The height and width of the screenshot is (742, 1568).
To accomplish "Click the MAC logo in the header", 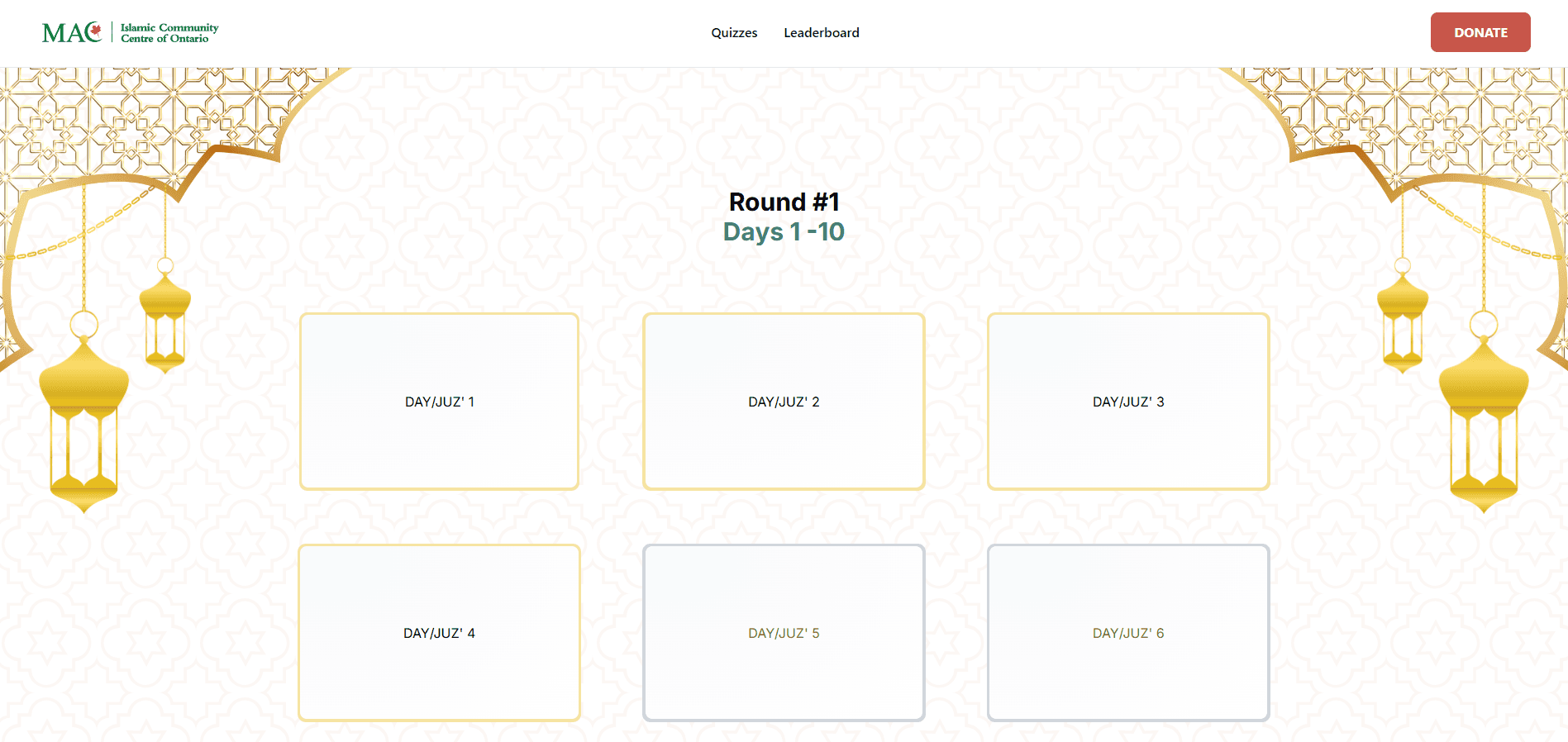I will click(130, 32).
